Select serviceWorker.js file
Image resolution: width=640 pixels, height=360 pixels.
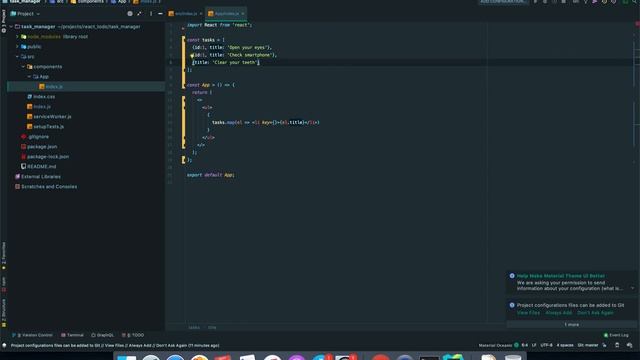49,117
